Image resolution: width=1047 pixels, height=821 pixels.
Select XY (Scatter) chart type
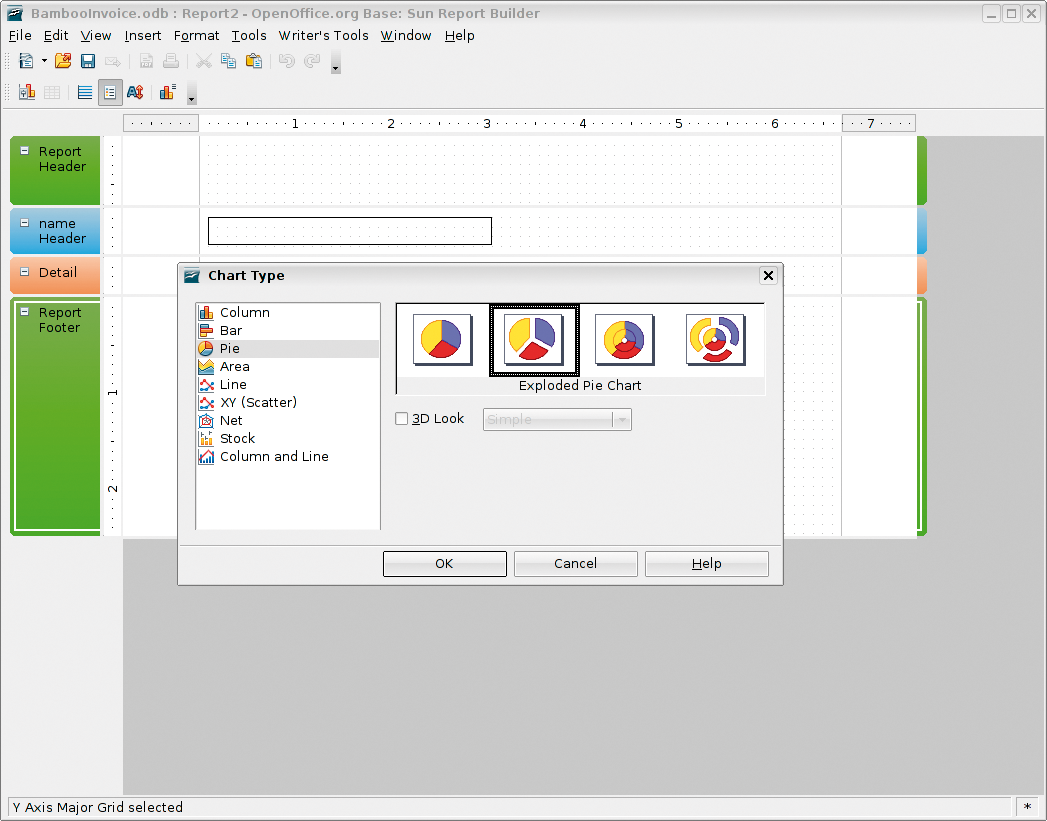click(288, 402)
